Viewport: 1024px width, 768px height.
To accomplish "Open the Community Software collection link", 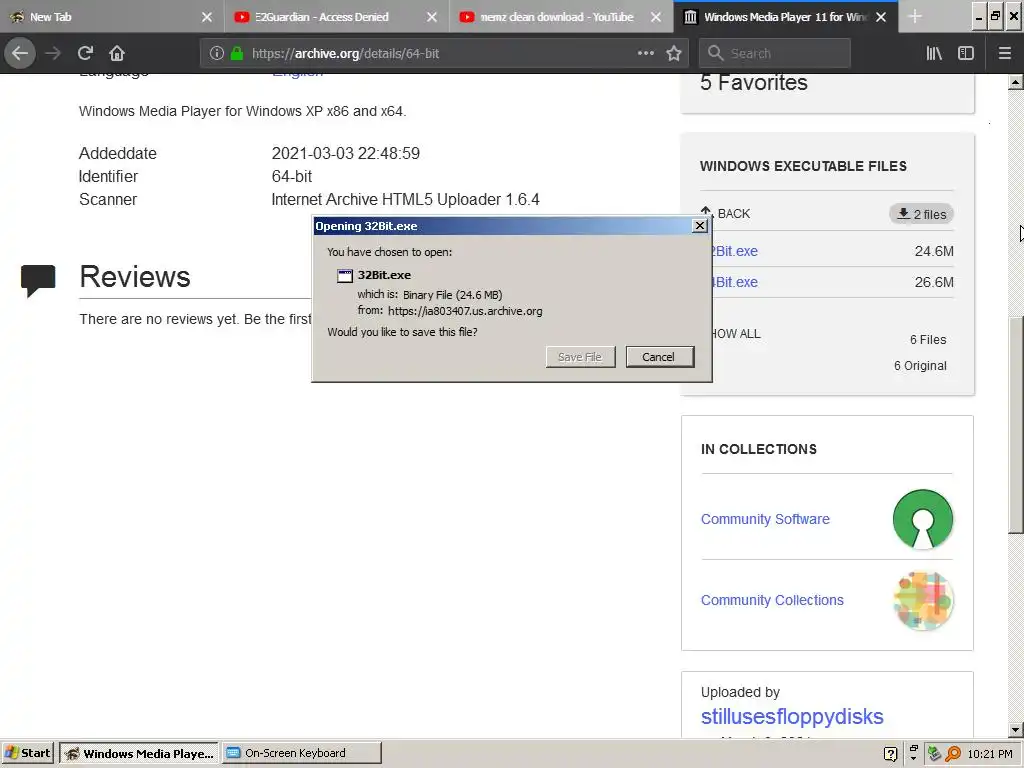I will point(765,519).
